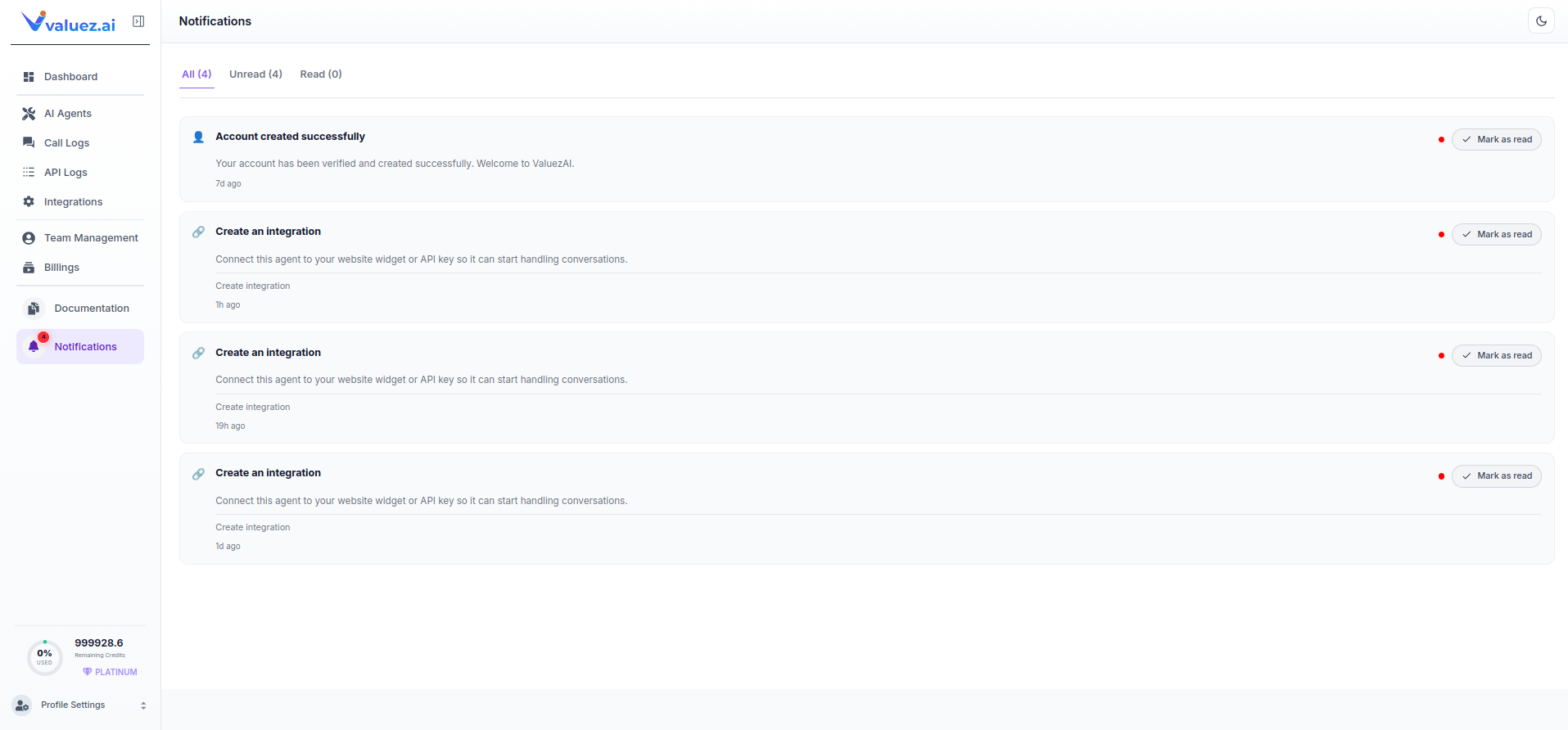This screenshot has width=1568, height=730.
Task: Expand the Profile Settings menu arrows
Action: [143, 705]
